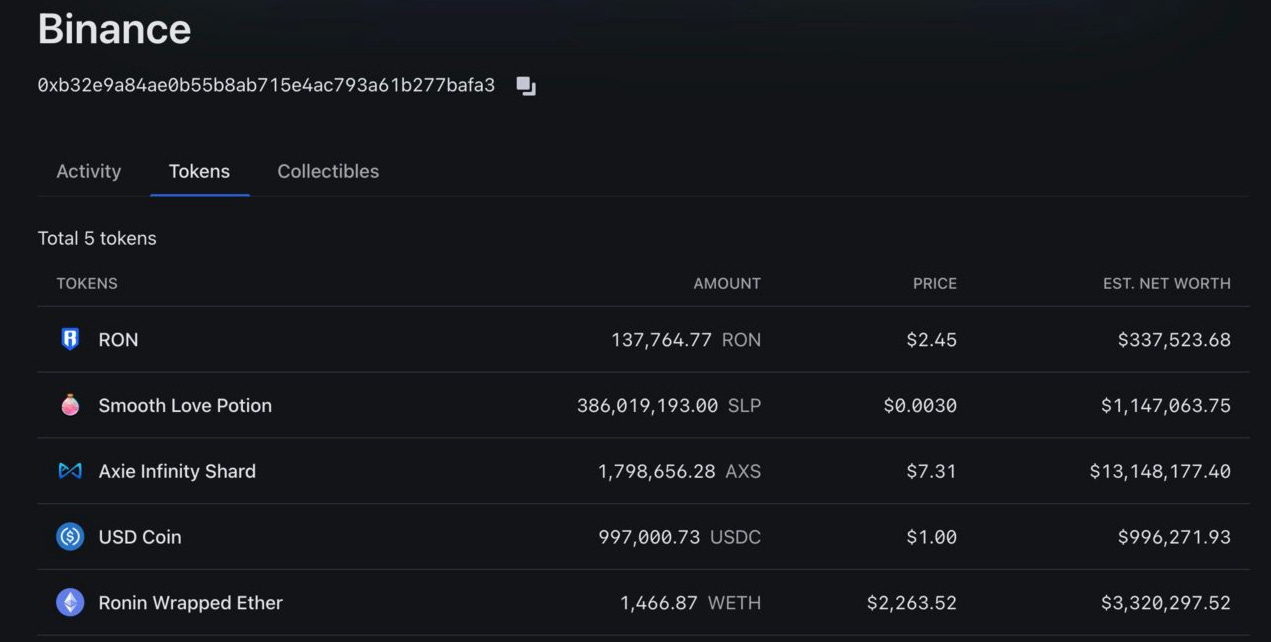
Task: Click the amount 1,798,656.28 AXS
Action: tap(680, 471)
